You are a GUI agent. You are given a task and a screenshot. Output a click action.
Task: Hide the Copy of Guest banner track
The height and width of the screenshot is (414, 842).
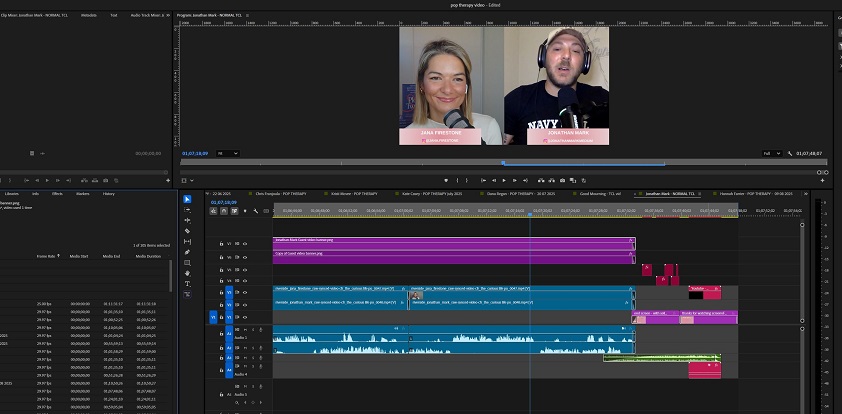[245, 257]
